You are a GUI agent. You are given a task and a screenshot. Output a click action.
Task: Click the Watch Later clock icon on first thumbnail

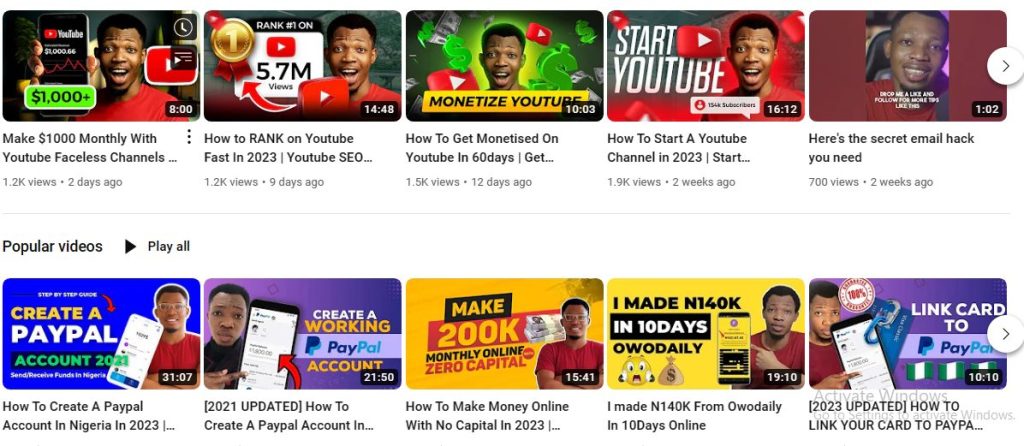coord(184,27)
